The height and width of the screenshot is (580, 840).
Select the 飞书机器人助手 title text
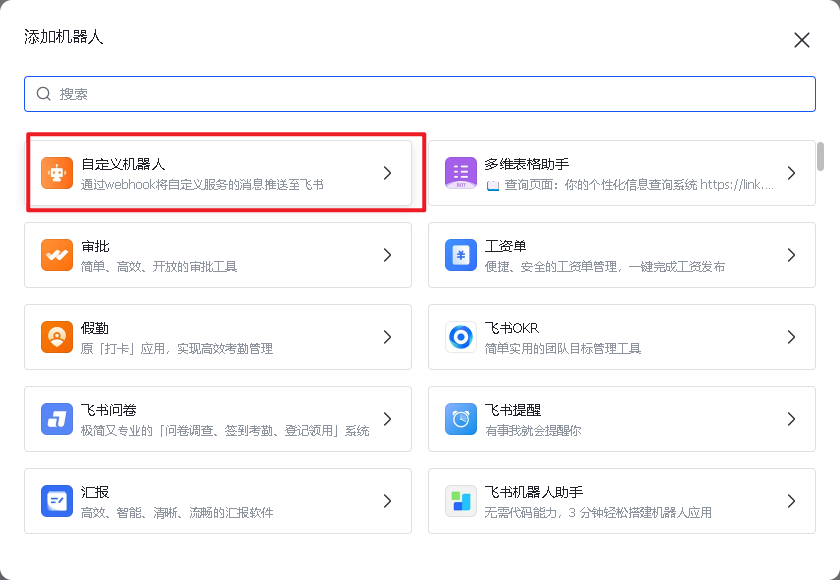[x=534, y=492]
